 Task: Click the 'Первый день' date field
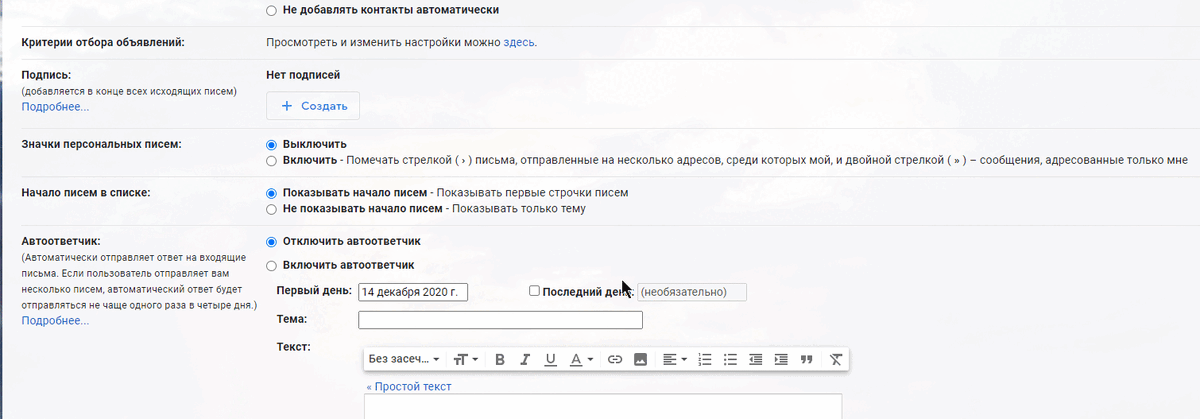pyautogui.click(x=414, y=292)
